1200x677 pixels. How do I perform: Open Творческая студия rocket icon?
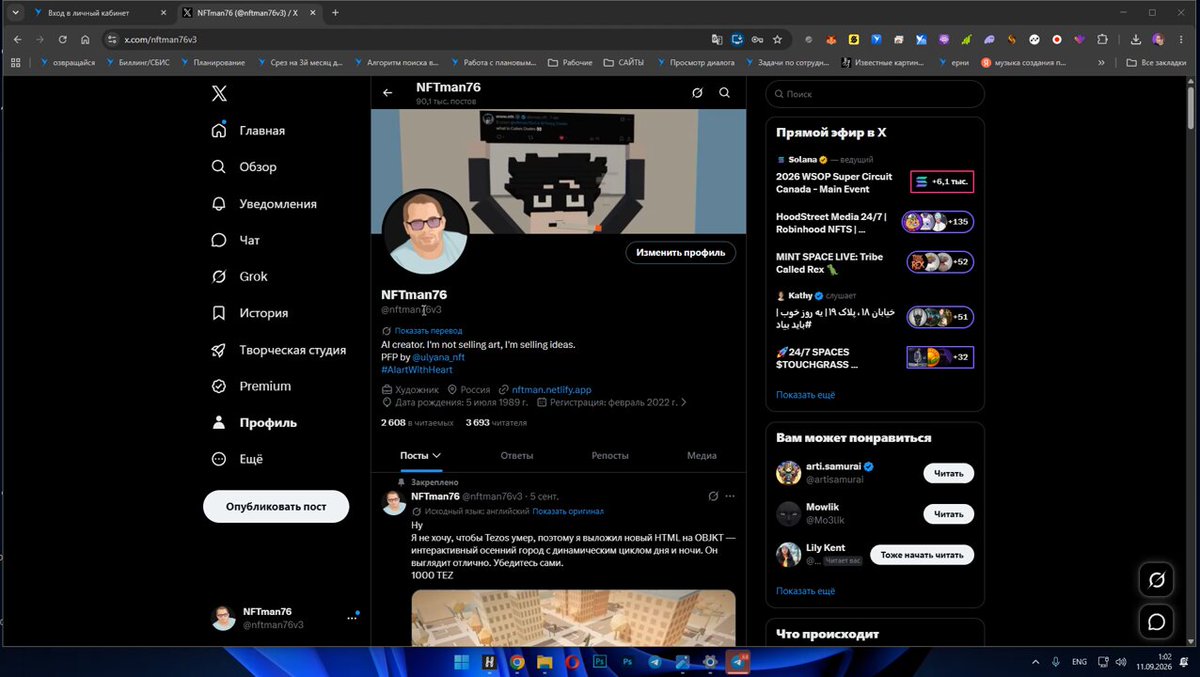coord(219,350)
